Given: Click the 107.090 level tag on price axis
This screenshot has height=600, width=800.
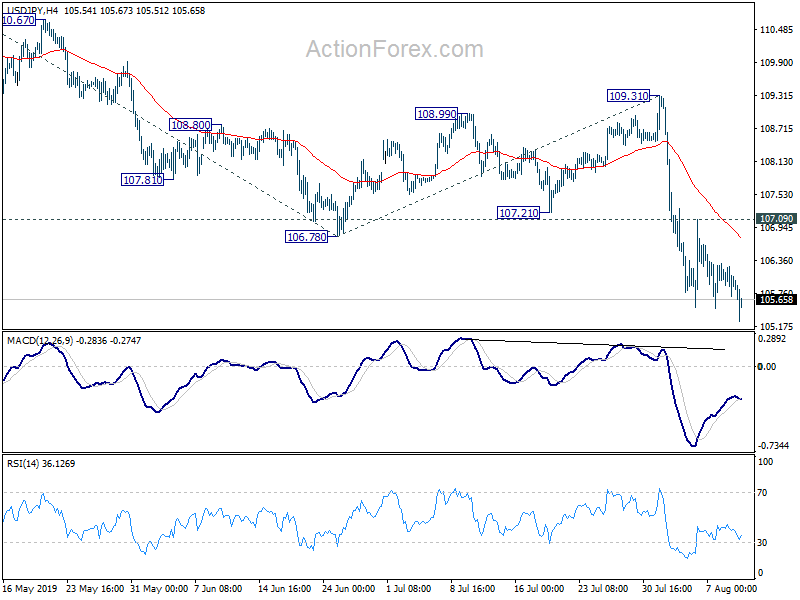Looking at the screenshot, I should (x=776, y=218).
